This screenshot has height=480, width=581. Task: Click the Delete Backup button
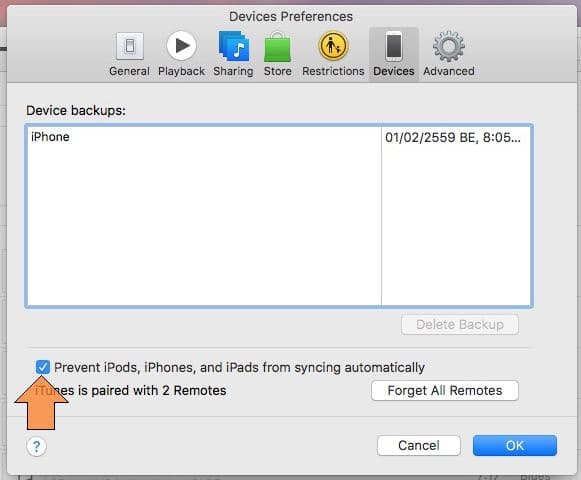pos(460,325)
